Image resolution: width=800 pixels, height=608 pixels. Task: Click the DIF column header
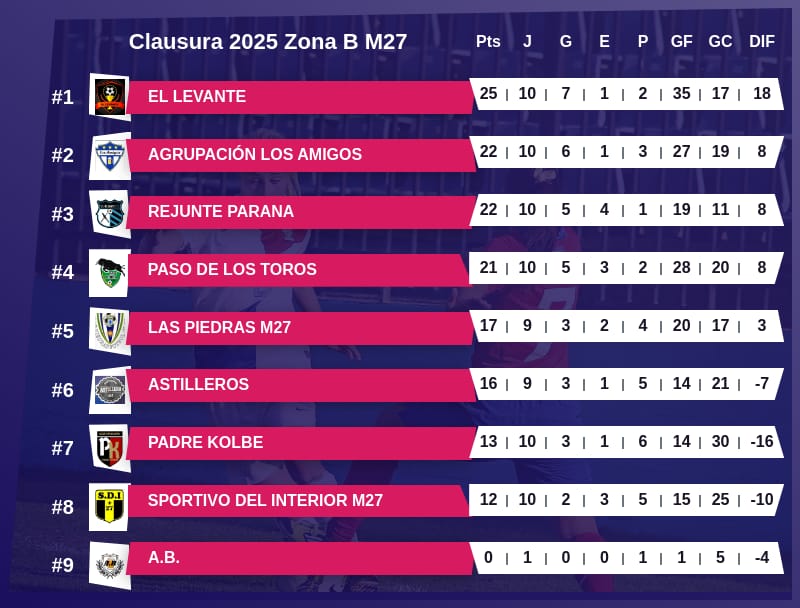tap(762, 42)
